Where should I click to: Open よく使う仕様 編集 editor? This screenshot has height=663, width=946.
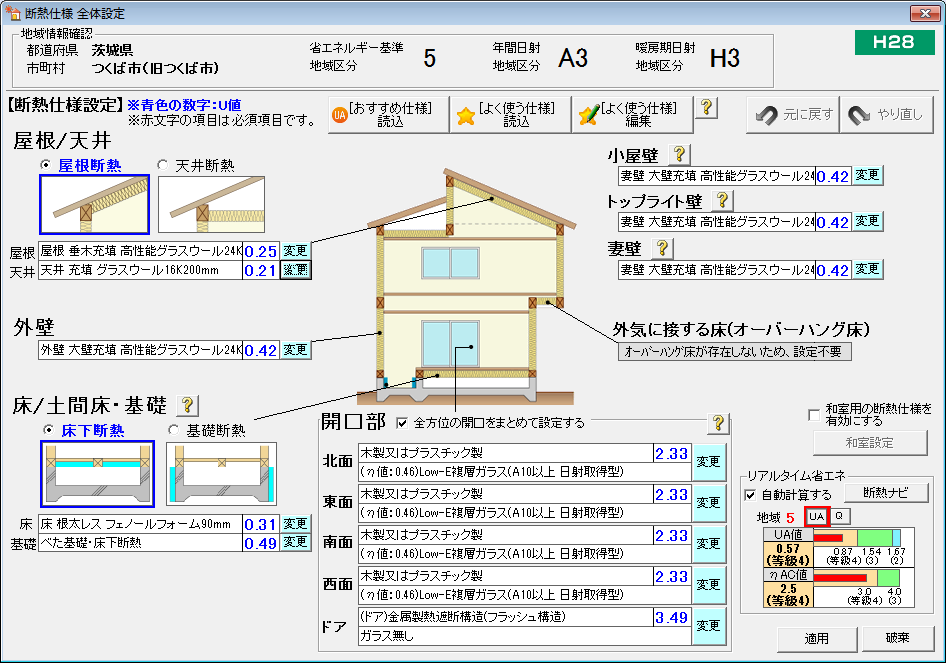click(x=632, y=115)
